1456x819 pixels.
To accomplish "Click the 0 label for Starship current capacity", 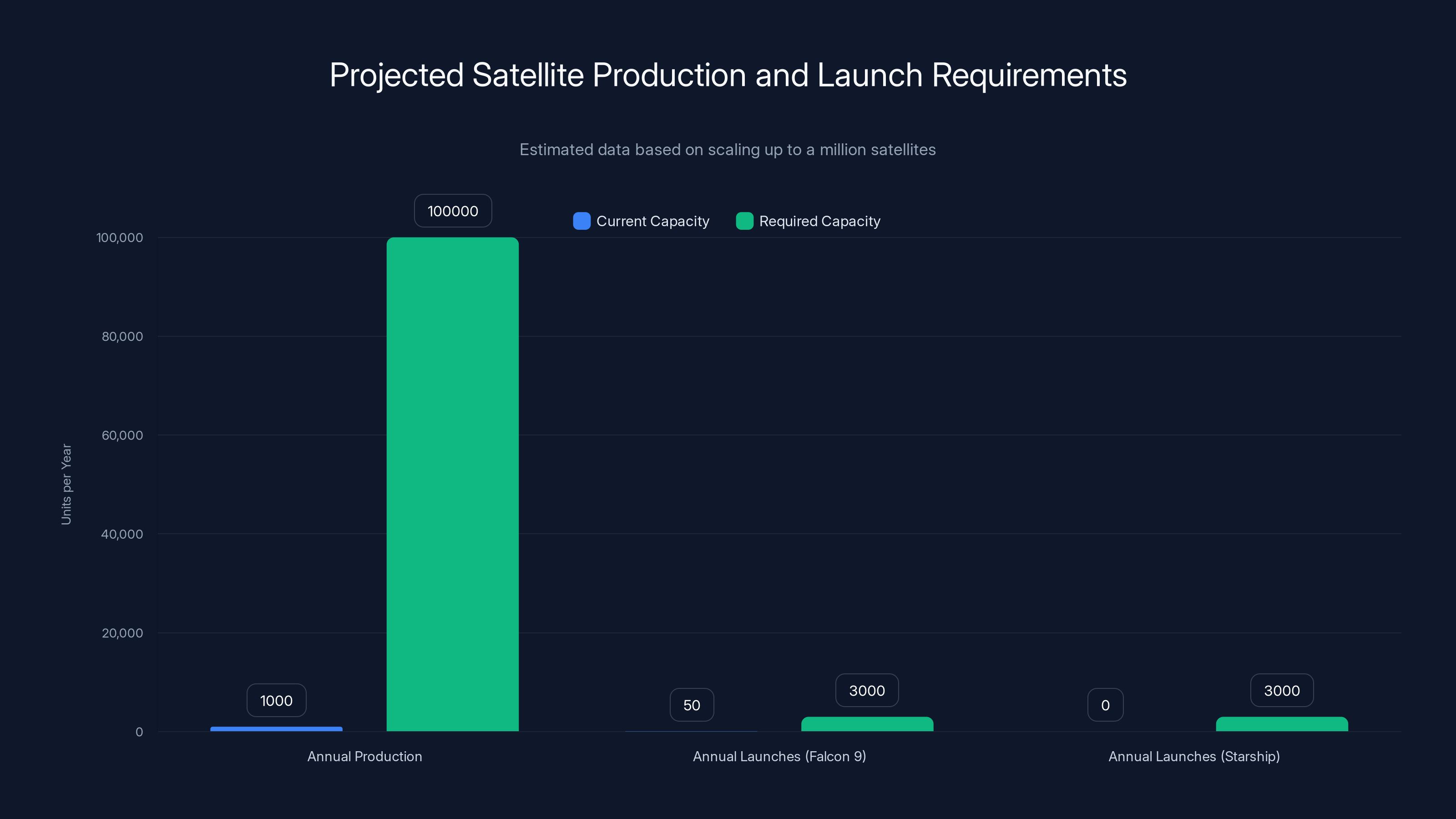I will (x=1106, y=704).
